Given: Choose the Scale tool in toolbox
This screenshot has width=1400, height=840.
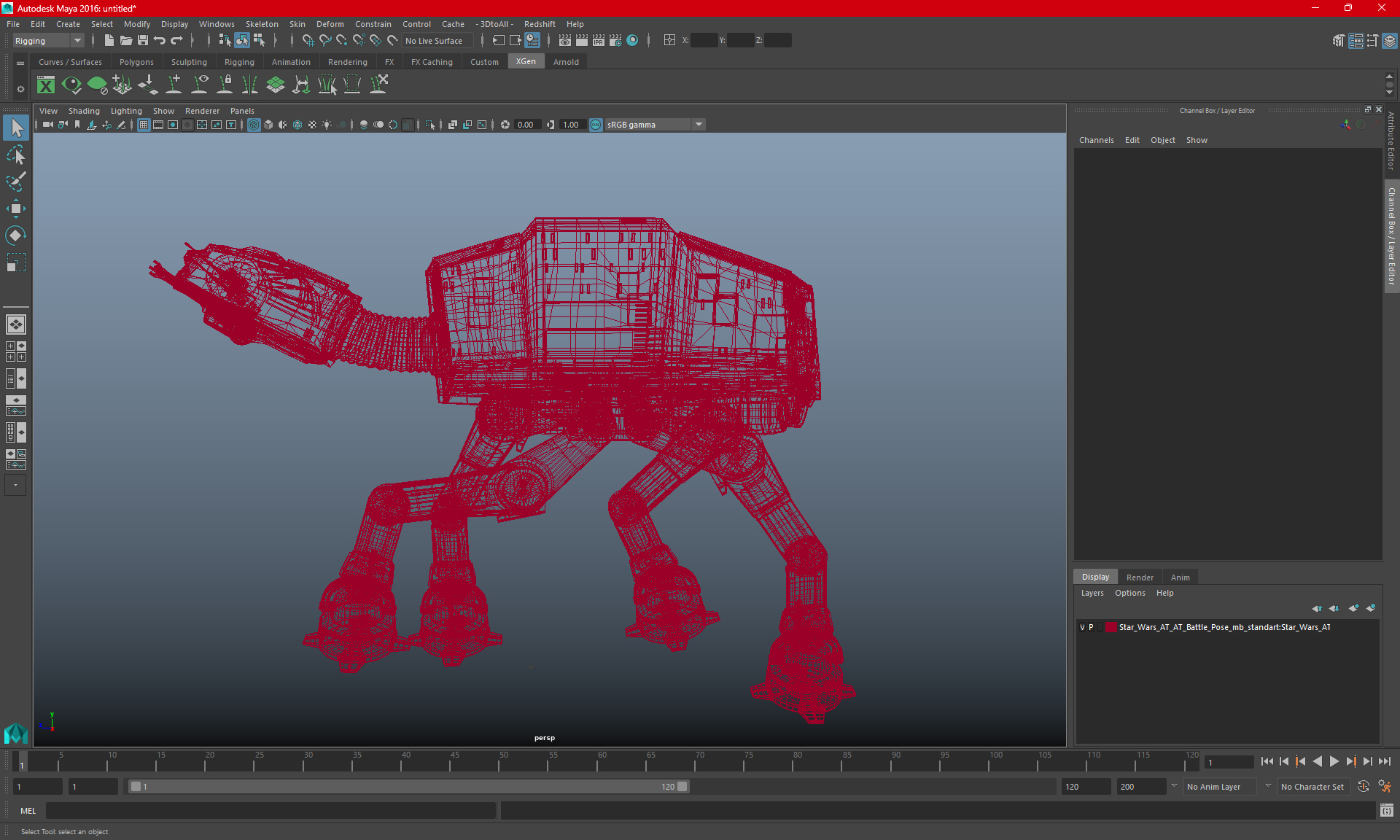Looking at the screenshot, I should coord(16,262).
